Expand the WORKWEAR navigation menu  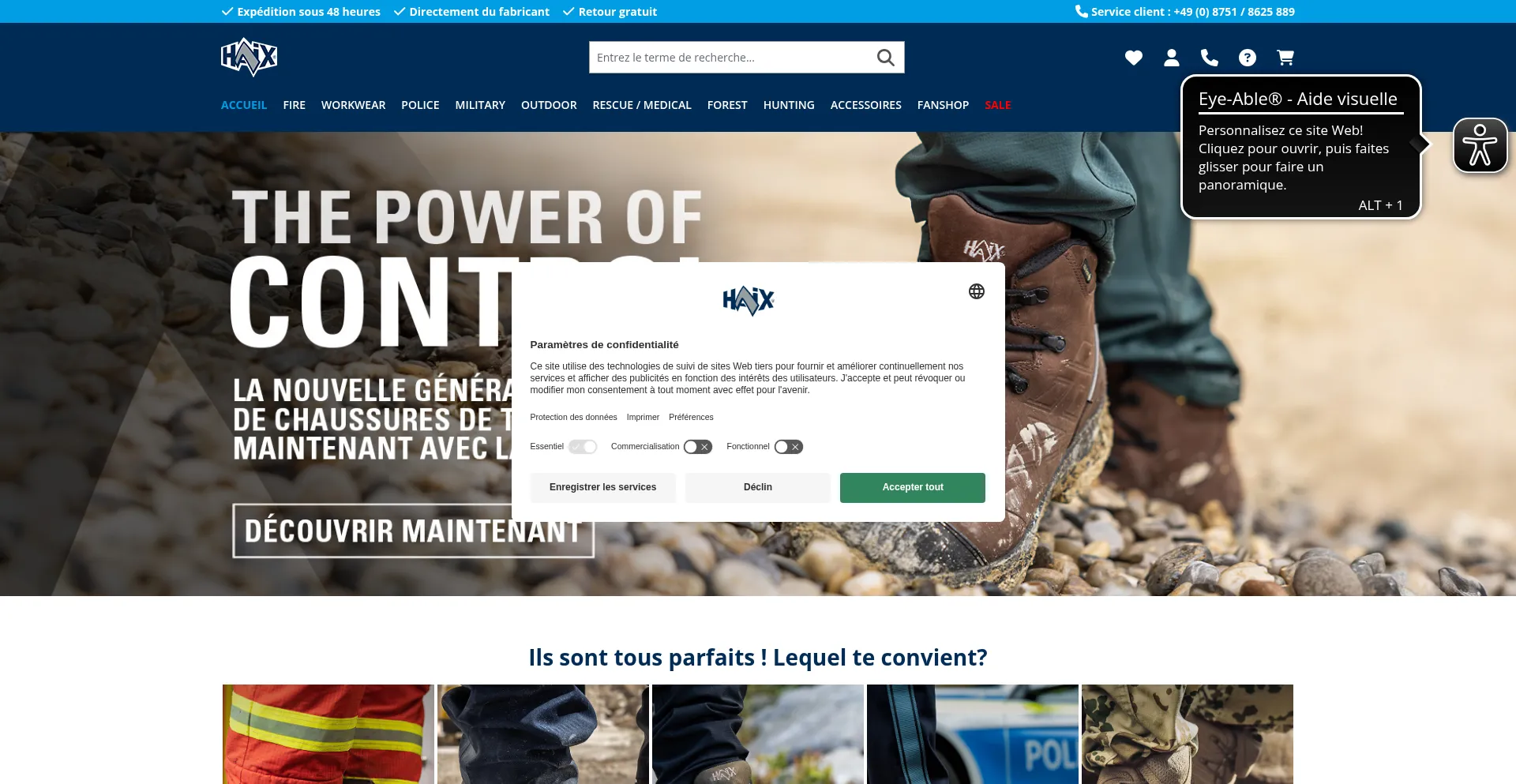point(353,105)
